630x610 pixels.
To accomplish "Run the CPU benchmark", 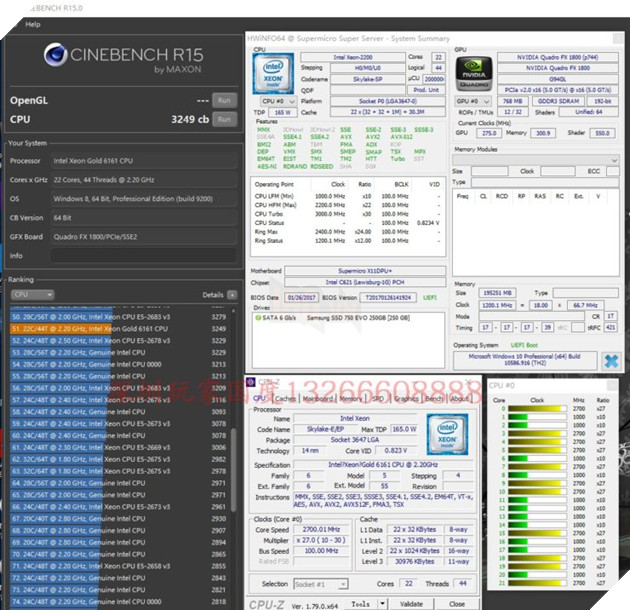I will pos(224,119).
